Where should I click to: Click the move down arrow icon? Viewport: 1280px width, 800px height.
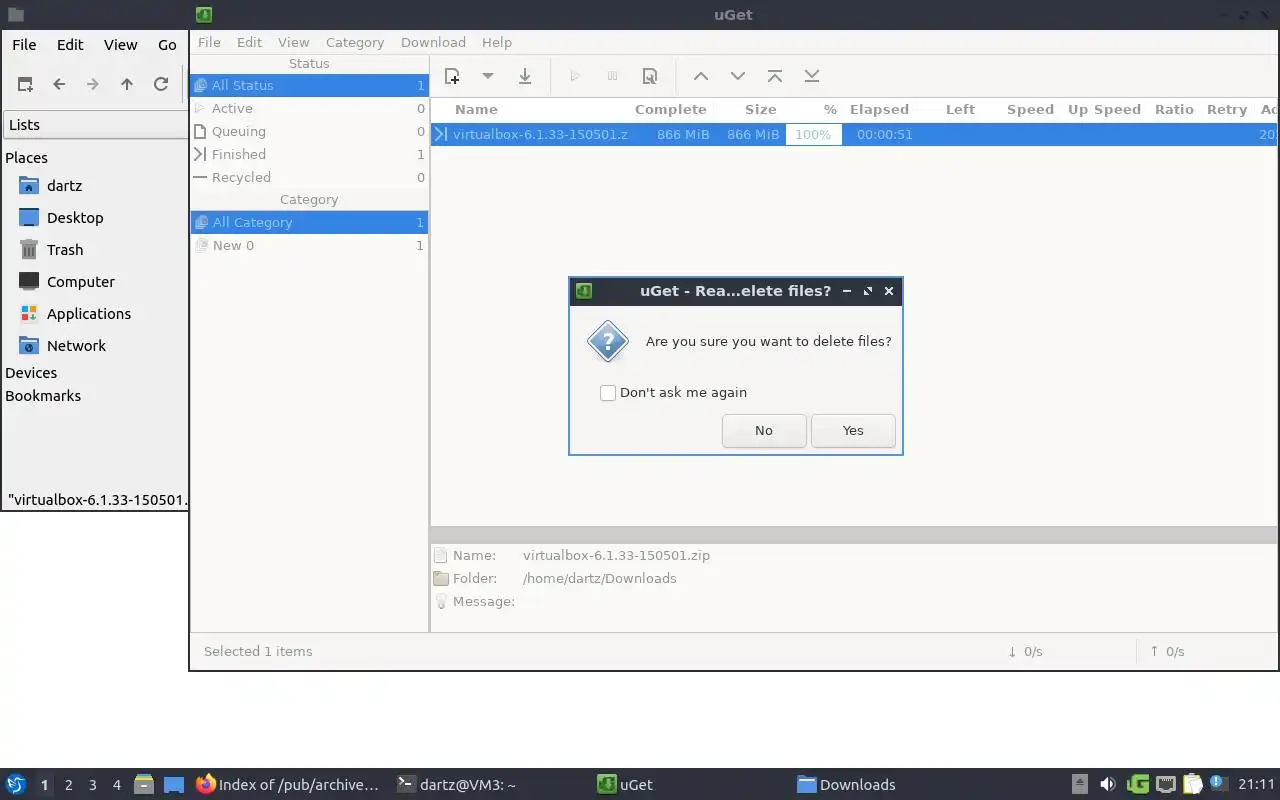[x=738, y=76]
